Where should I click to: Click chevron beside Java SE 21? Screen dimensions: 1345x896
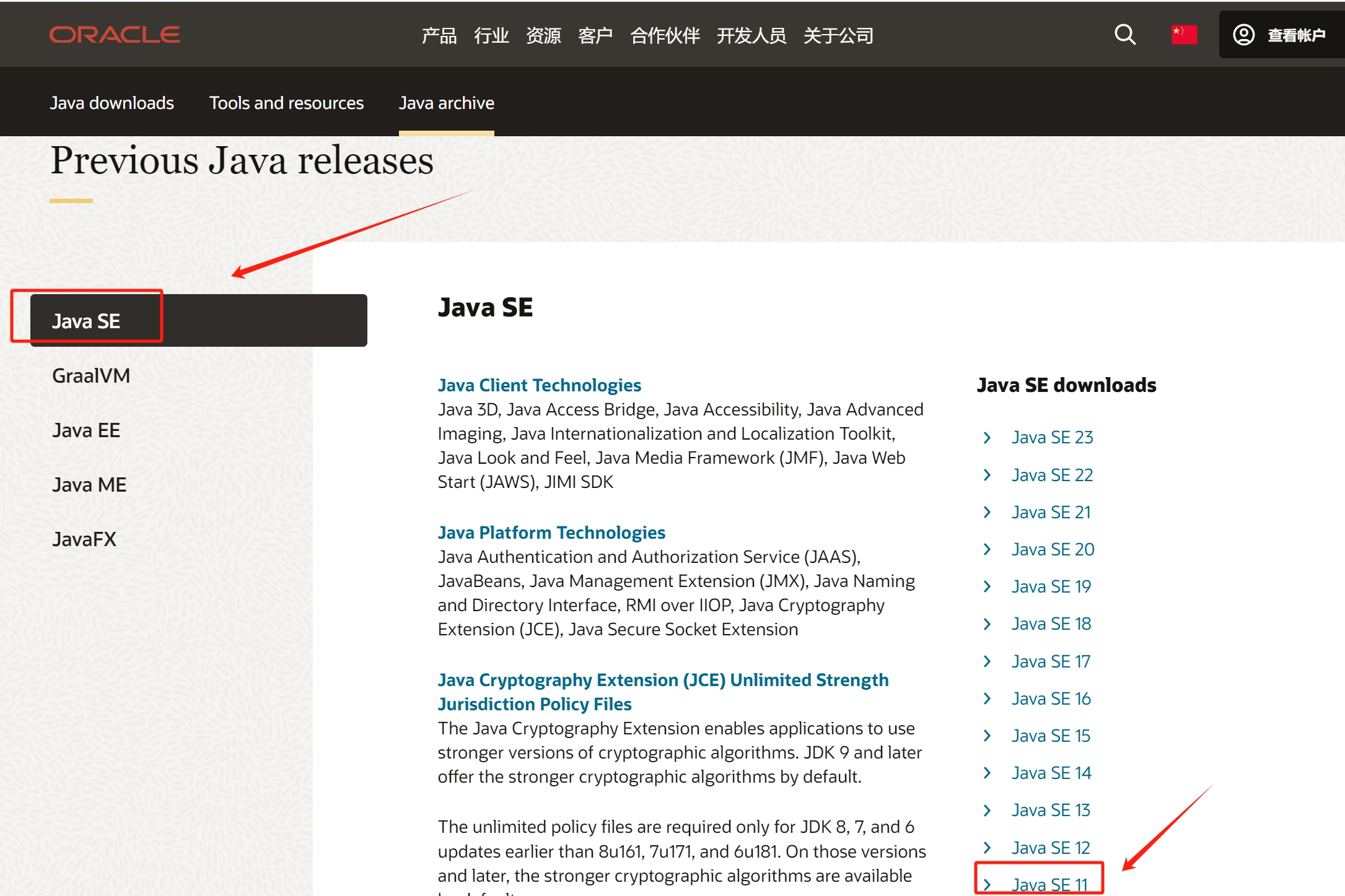(x=987, y=512)
